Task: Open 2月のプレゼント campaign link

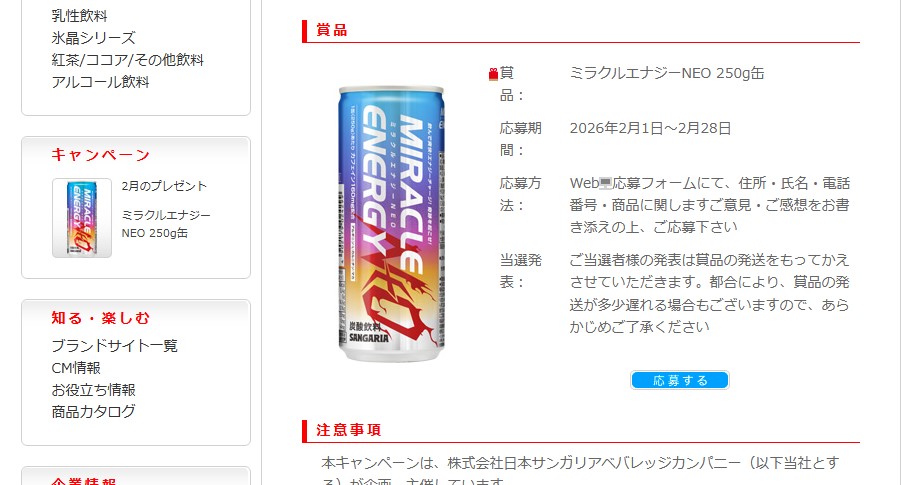Action: pyautogui.click(x=164, y=186)
